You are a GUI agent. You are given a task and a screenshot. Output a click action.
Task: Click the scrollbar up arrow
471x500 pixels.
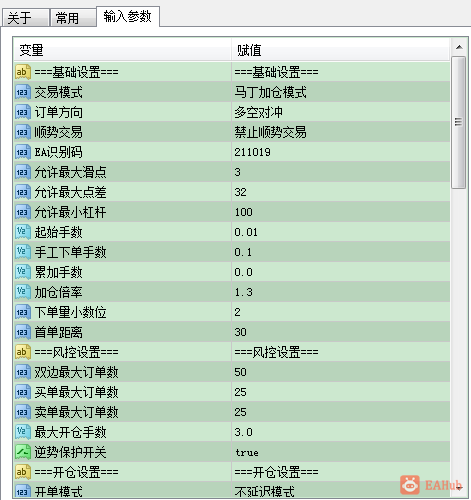[x=459, y=47]
